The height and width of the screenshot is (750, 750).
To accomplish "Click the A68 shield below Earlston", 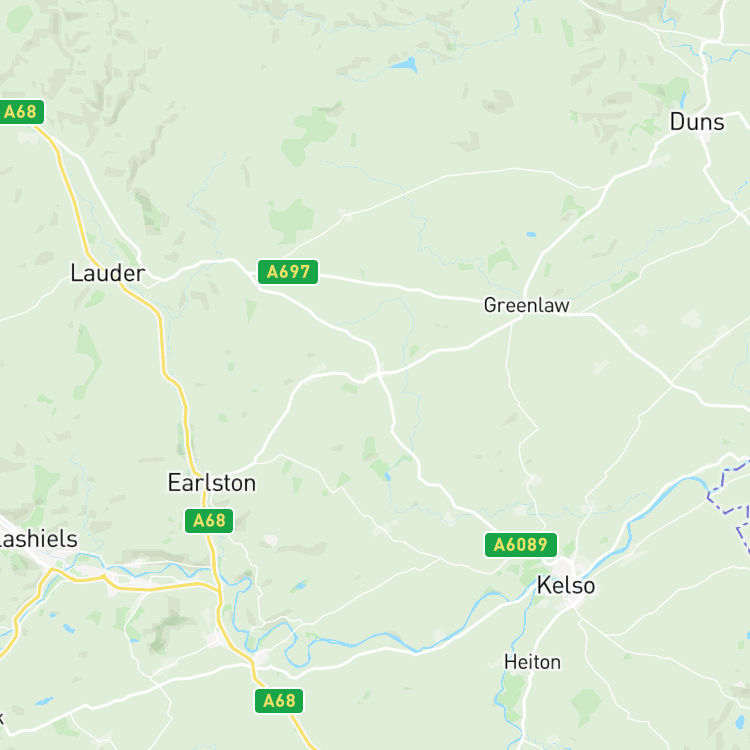I will coord(209,520).
